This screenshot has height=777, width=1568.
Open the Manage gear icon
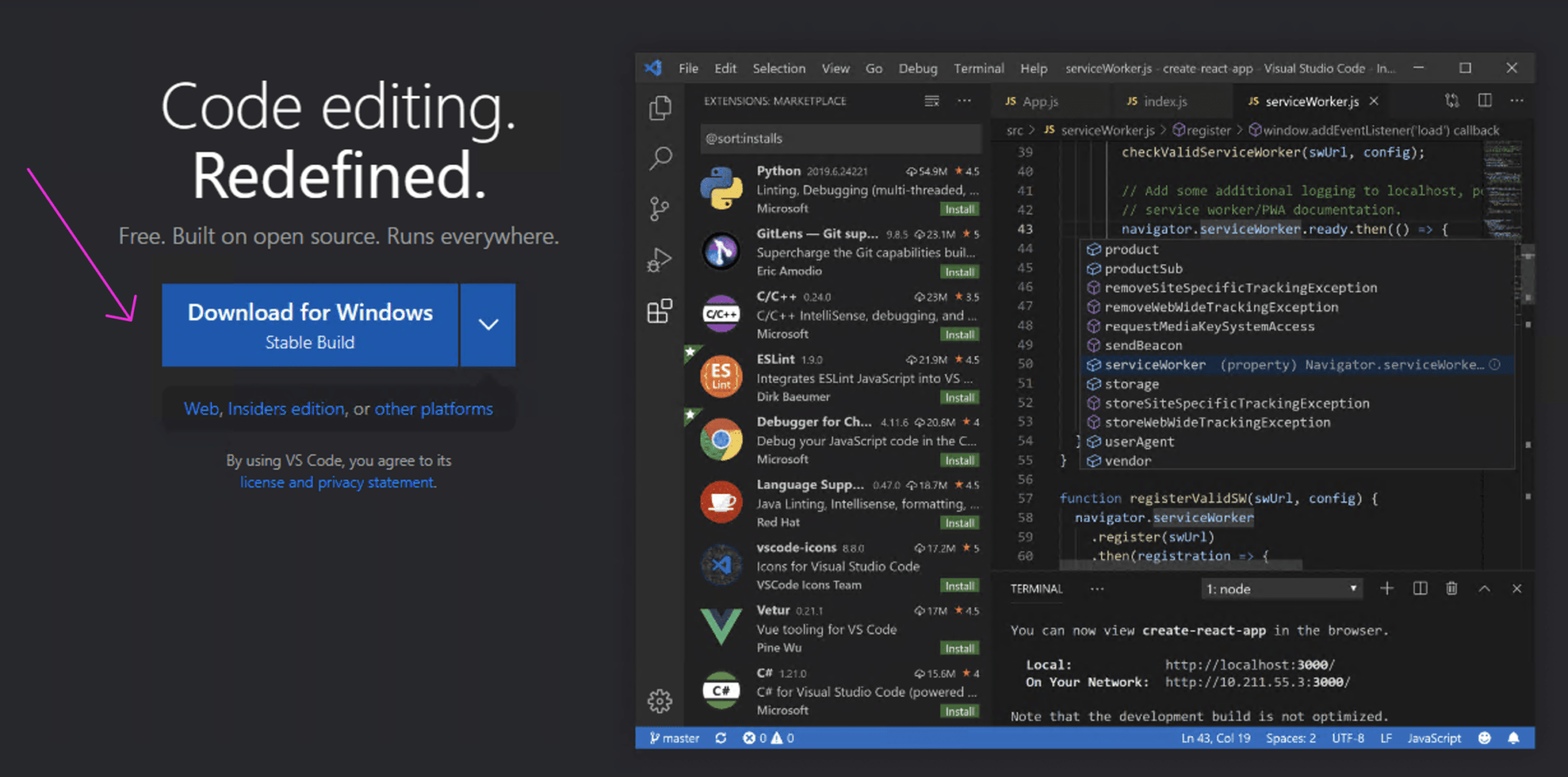click(659, 700)
